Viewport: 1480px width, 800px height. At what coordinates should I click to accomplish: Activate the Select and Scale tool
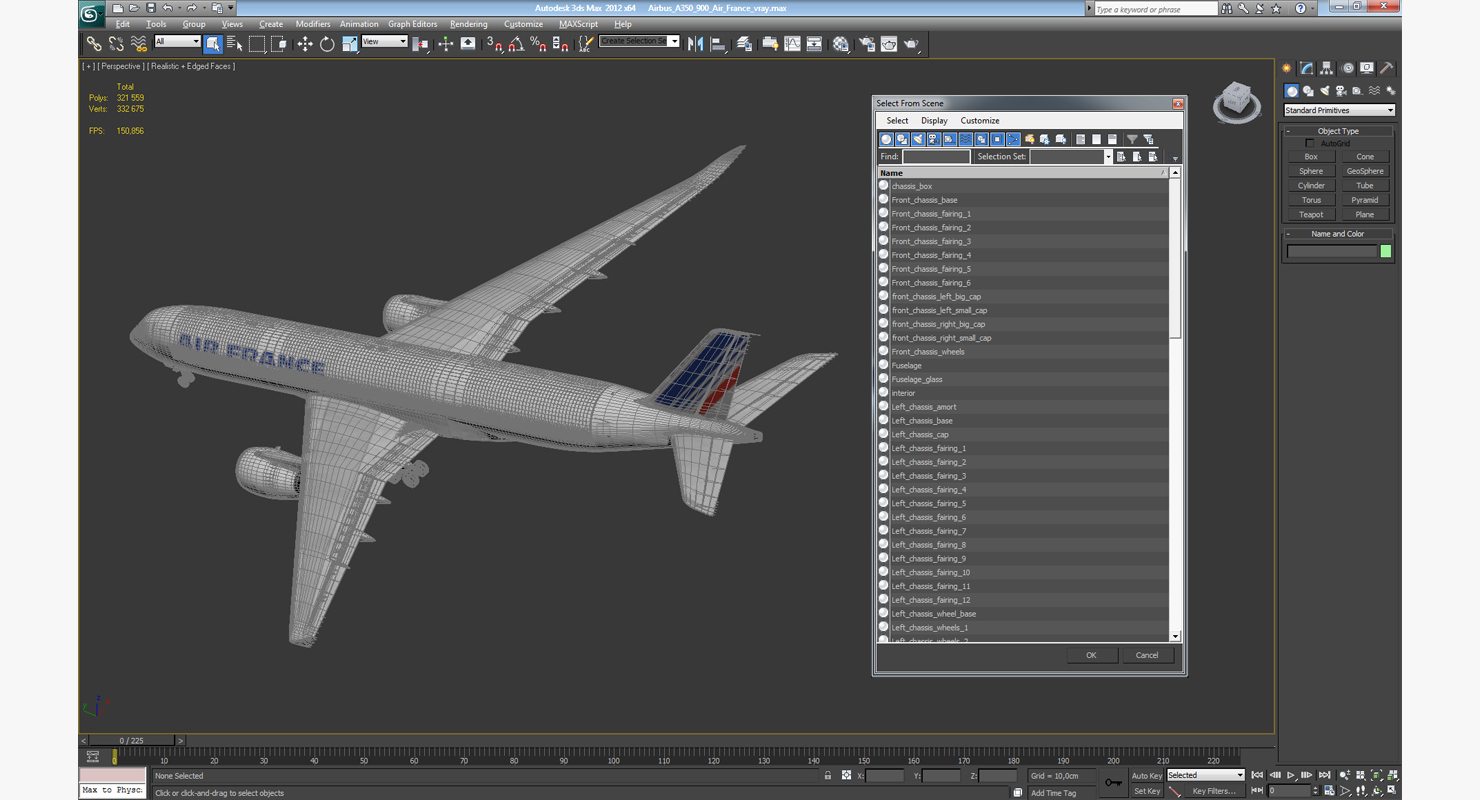349,43
